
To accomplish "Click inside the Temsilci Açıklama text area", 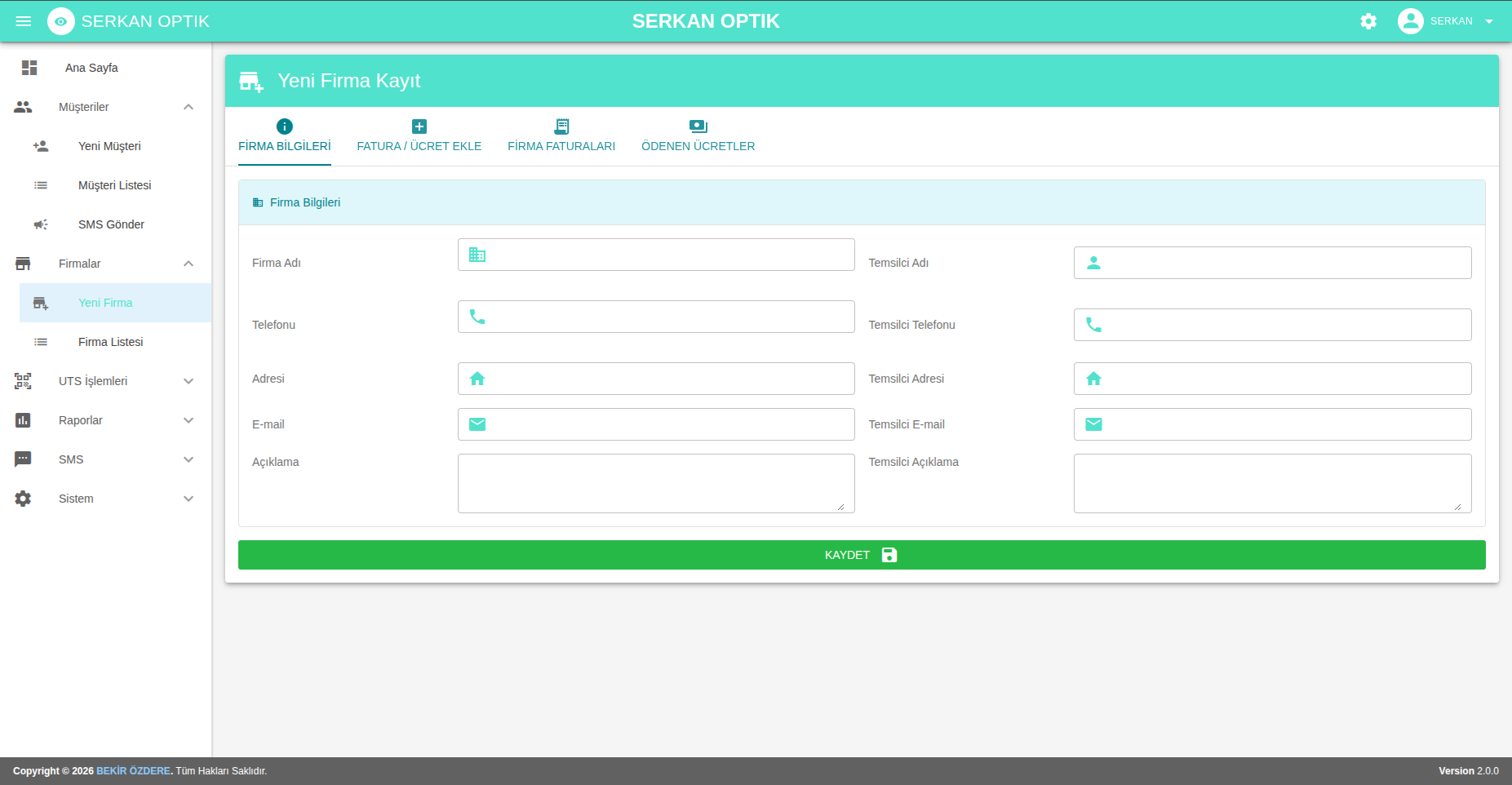I will [x=1273, y=483].
